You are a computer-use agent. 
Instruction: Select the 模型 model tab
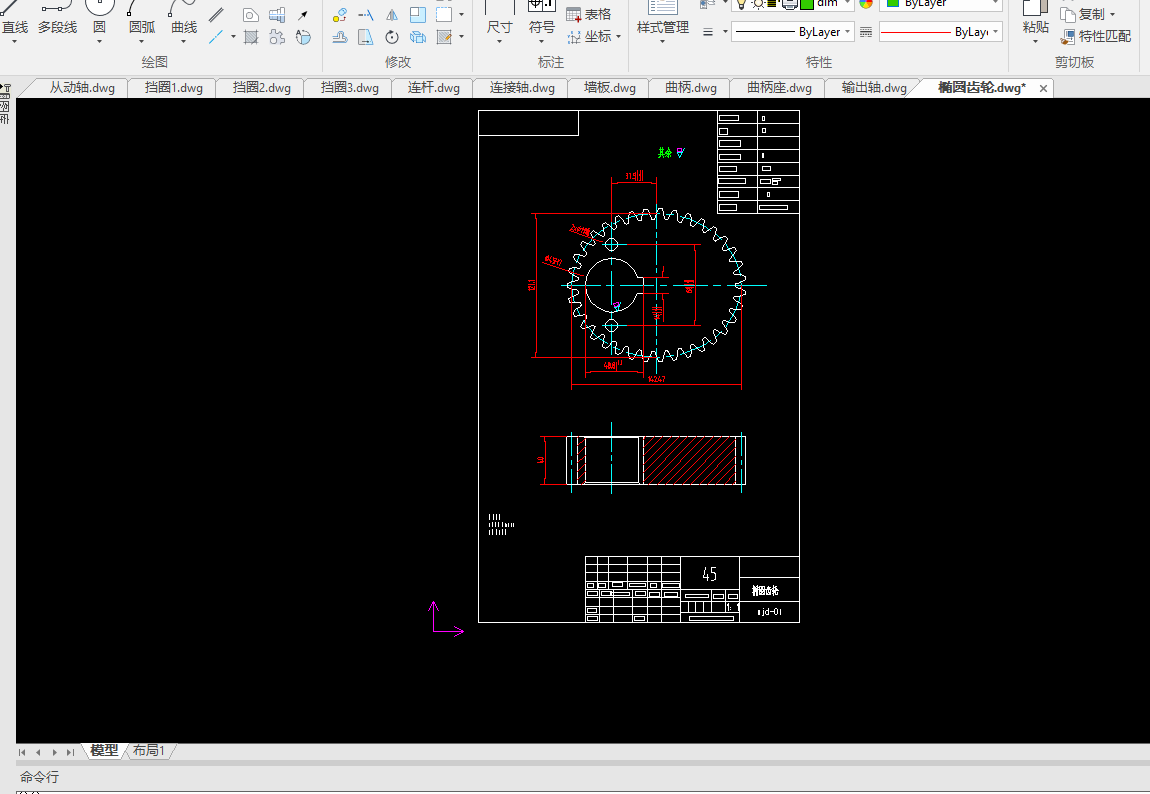[x=104, y=751]
